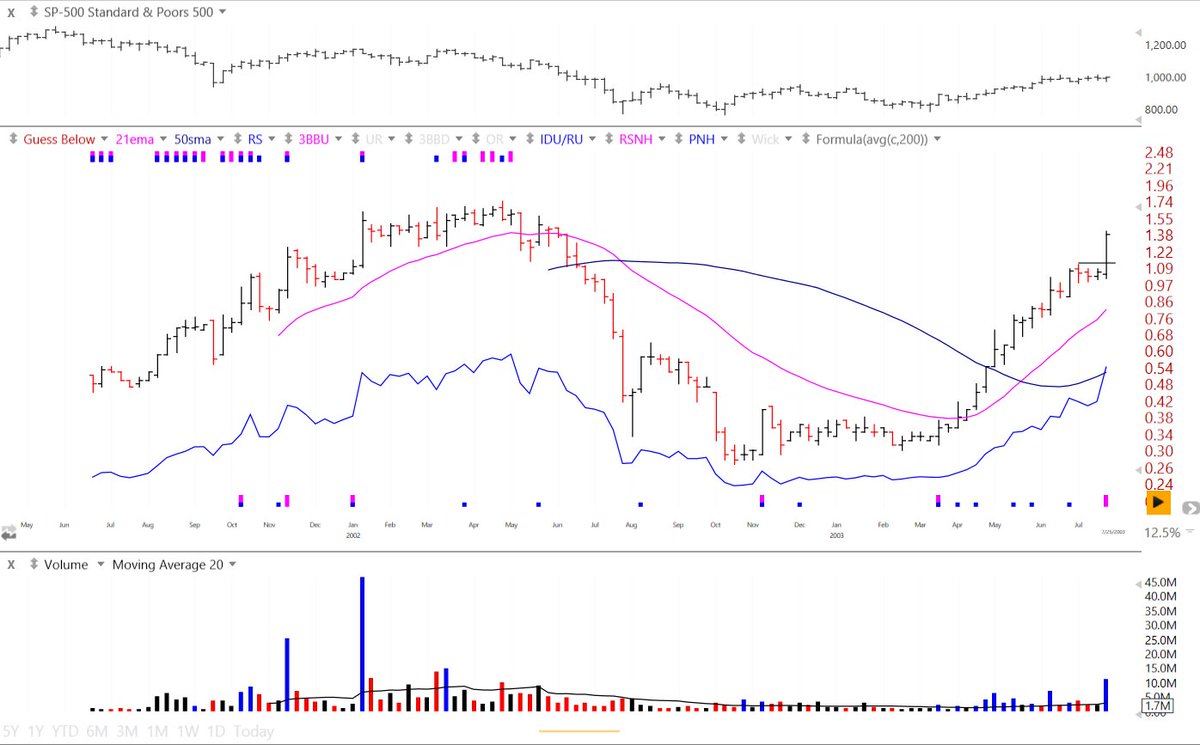The image size is (1200, 745).
Task: Click the reorder handle before Formula(avg(c,200))
Action: 805,139
